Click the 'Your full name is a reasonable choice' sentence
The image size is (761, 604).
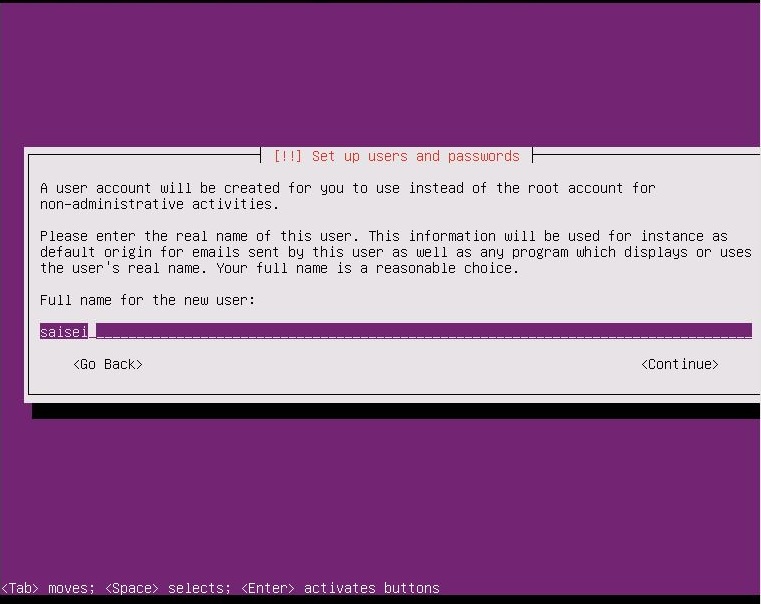pos(368,268)
